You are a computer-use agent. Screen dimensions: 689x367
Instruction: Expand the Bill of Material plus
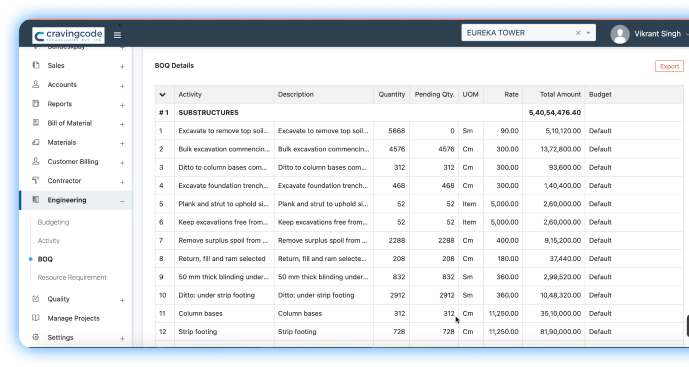[122, 124]
